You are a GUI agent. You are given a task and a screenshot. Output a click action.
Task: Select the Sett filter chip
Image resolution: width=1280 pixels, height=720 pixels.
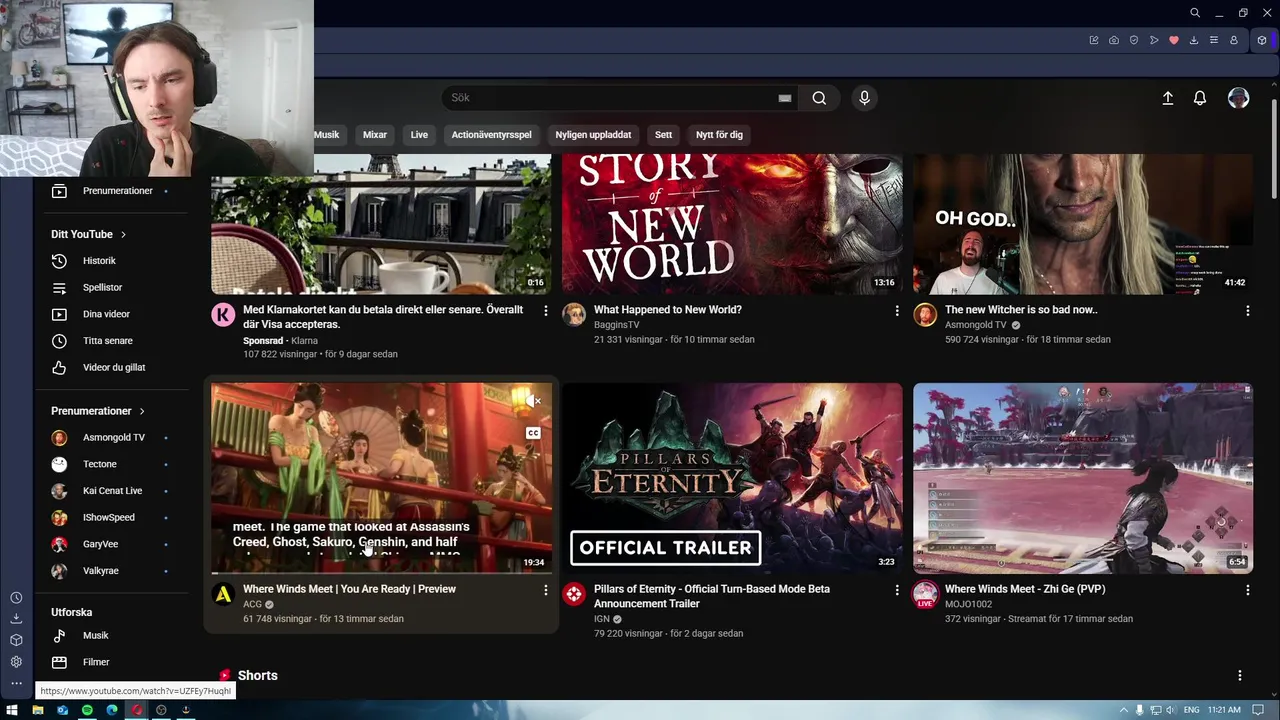[x=663, y=135]
